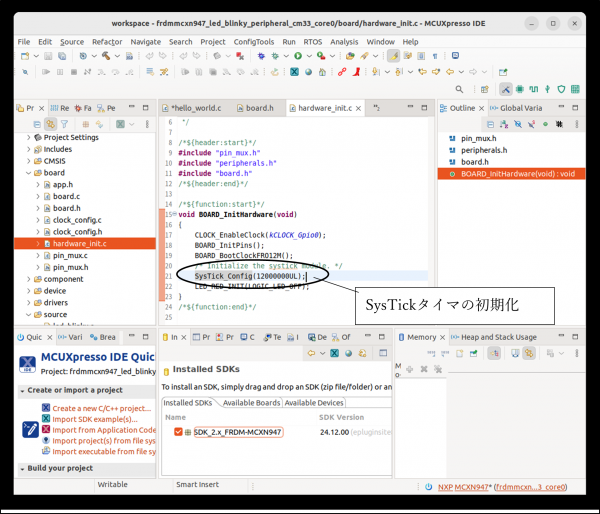600x514 pixels.
Task: Toggle Hide Fields in Outline view
Action: pos(518,124)
